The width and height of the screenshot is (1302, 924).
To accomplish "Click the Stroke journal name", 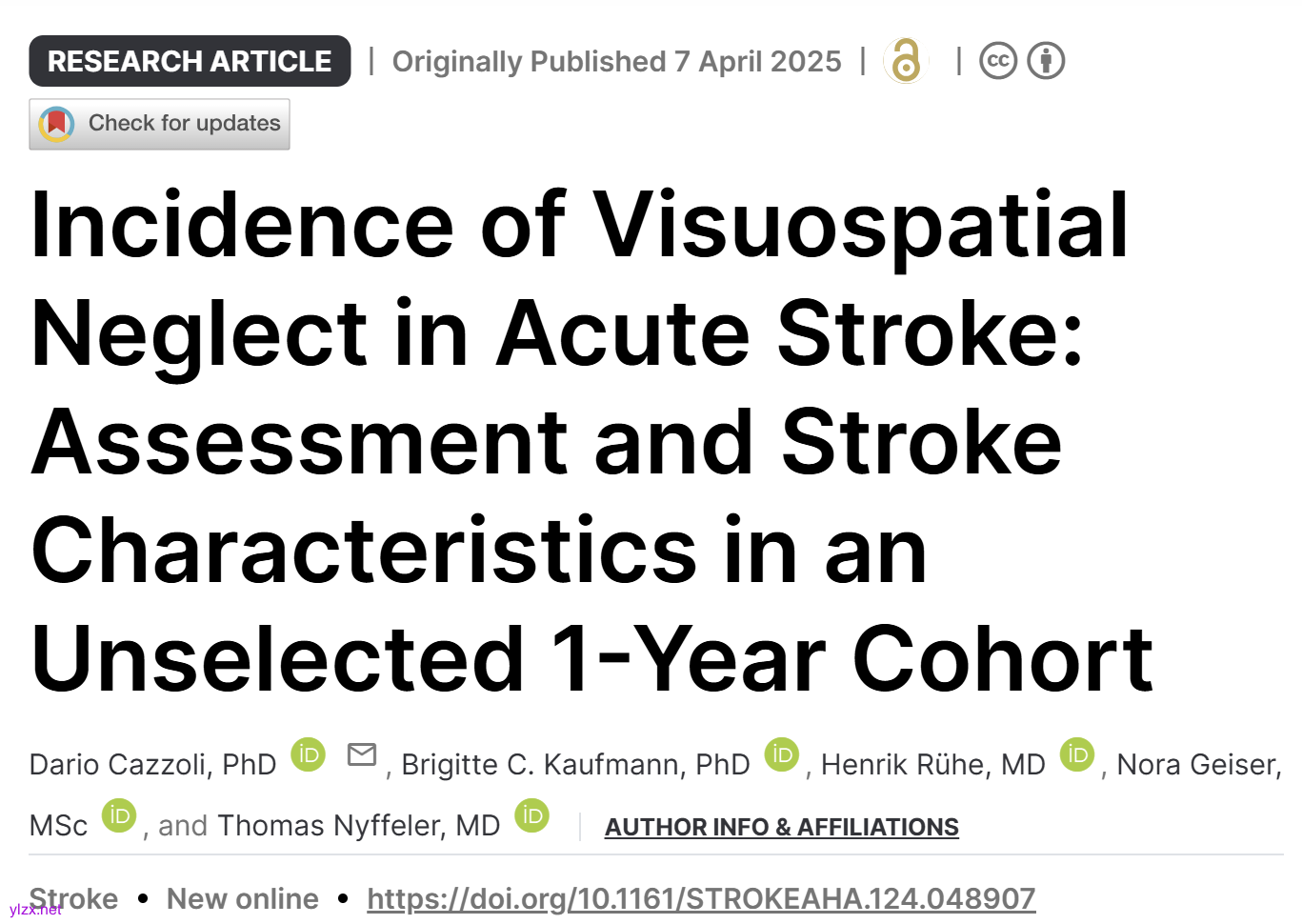I will 74,898.
